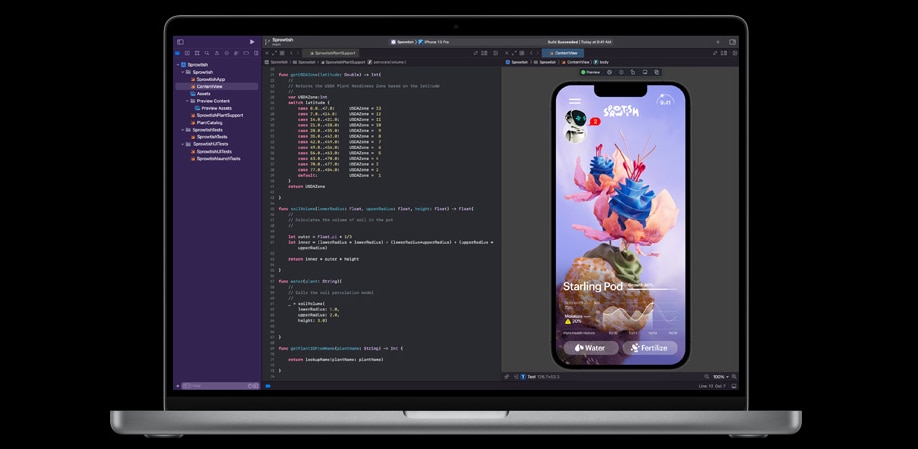Toggle the inspector panel icon
Image resolution: width=918 pixels, height=449 pixels.
[x=732, y=42]
